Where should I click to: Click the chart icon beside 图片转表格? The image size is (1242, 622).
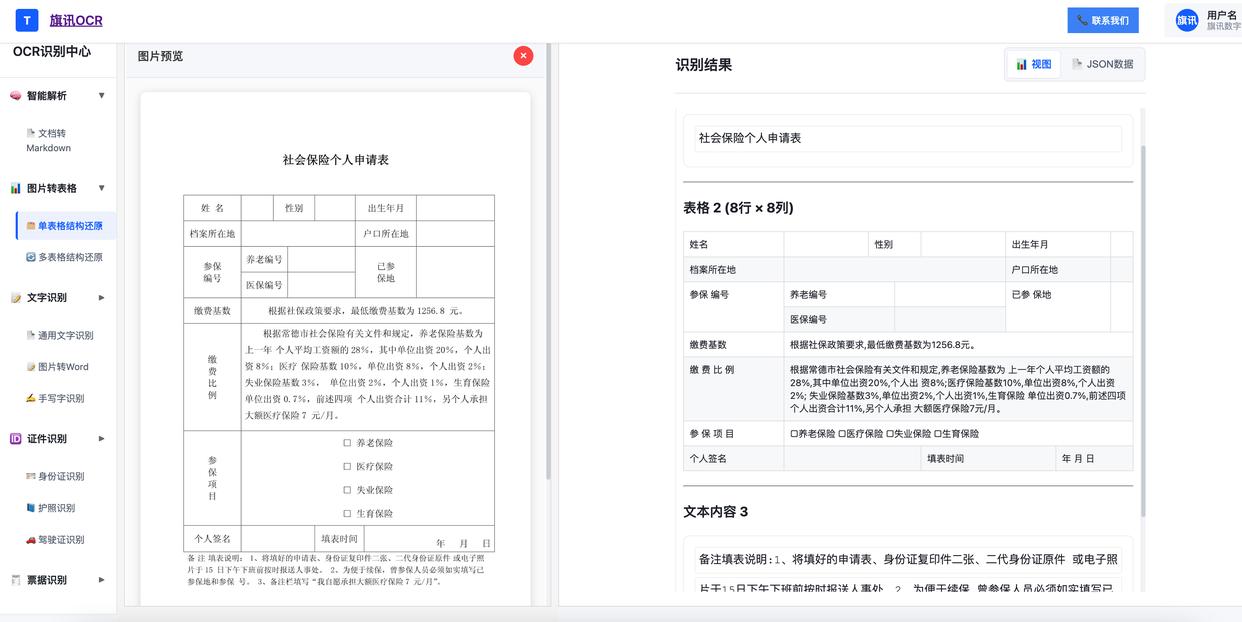click(16, 188)
